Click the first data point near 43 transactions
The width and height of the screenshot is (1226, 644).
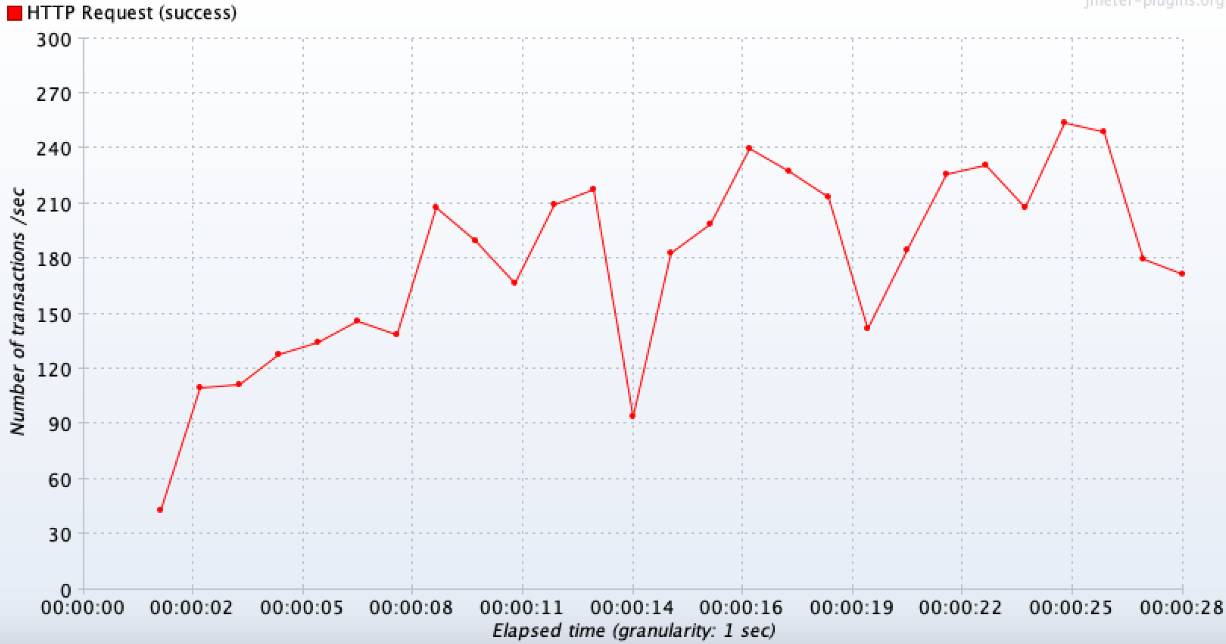pos(160,510)
